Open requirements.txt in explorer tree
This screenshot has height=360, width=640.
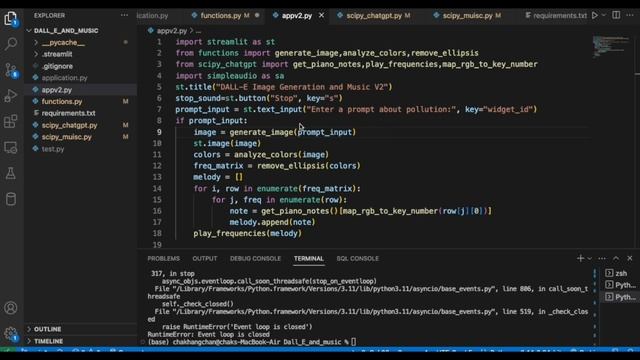click(x=81, y=113)
